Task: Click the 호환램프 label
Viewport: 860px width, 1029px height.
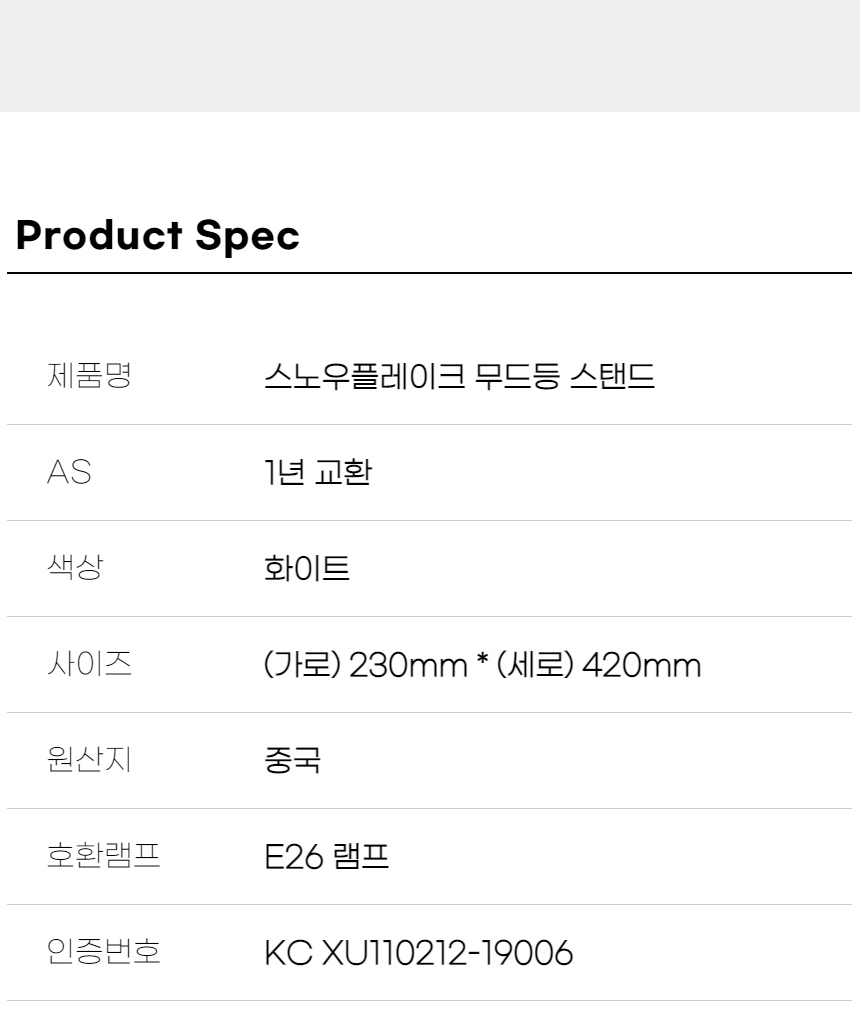Action: click(x=103, y=856)
